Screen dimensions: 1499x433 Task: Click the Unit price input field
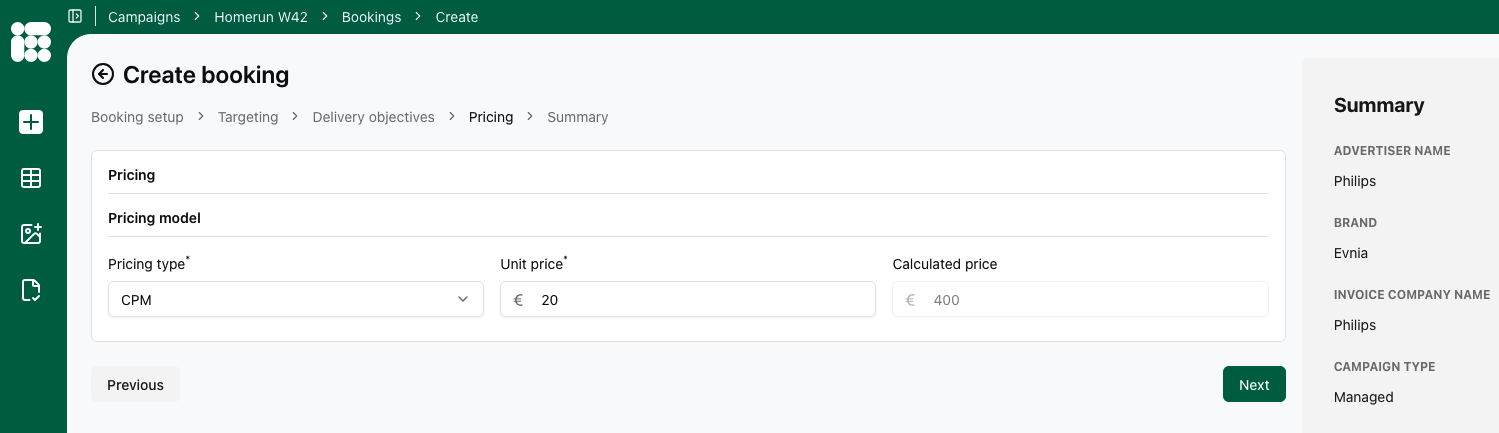point(688,299)
